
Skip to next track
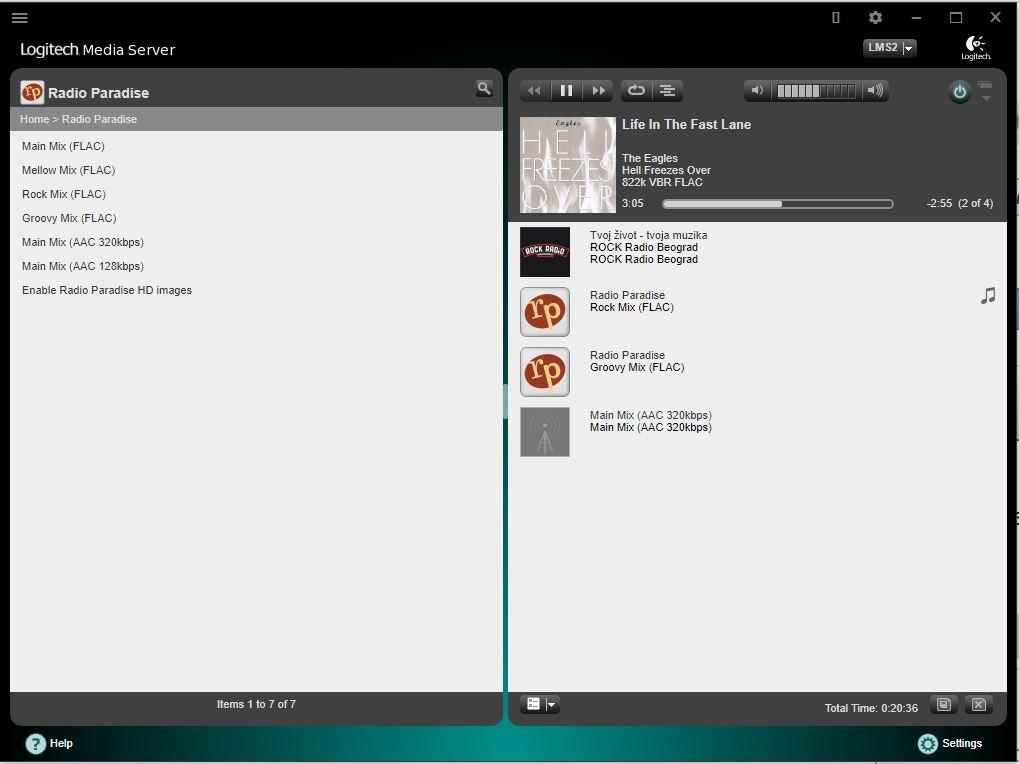click(598, 91)
